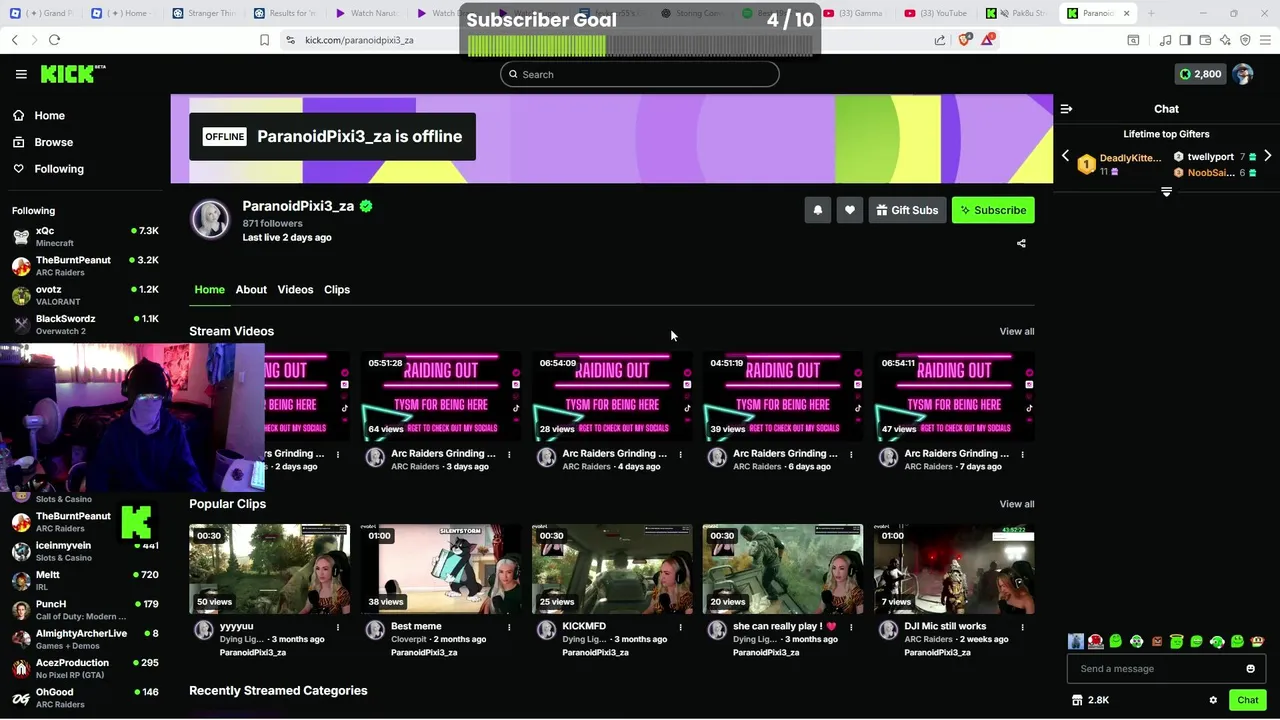Open options for 3 days ago video
Viewport: 1280px width, 720px height.
click(x=509, y=454)
